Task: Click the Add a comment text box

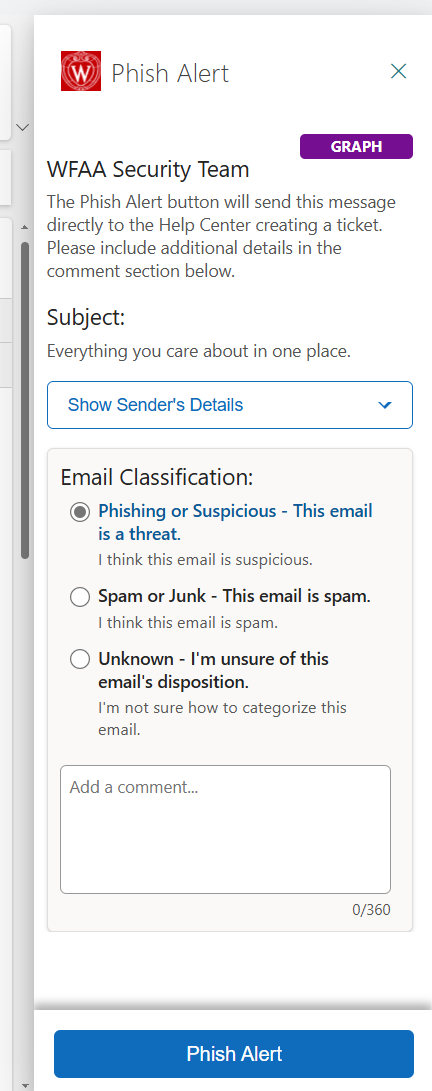Action: pos(225,829)
